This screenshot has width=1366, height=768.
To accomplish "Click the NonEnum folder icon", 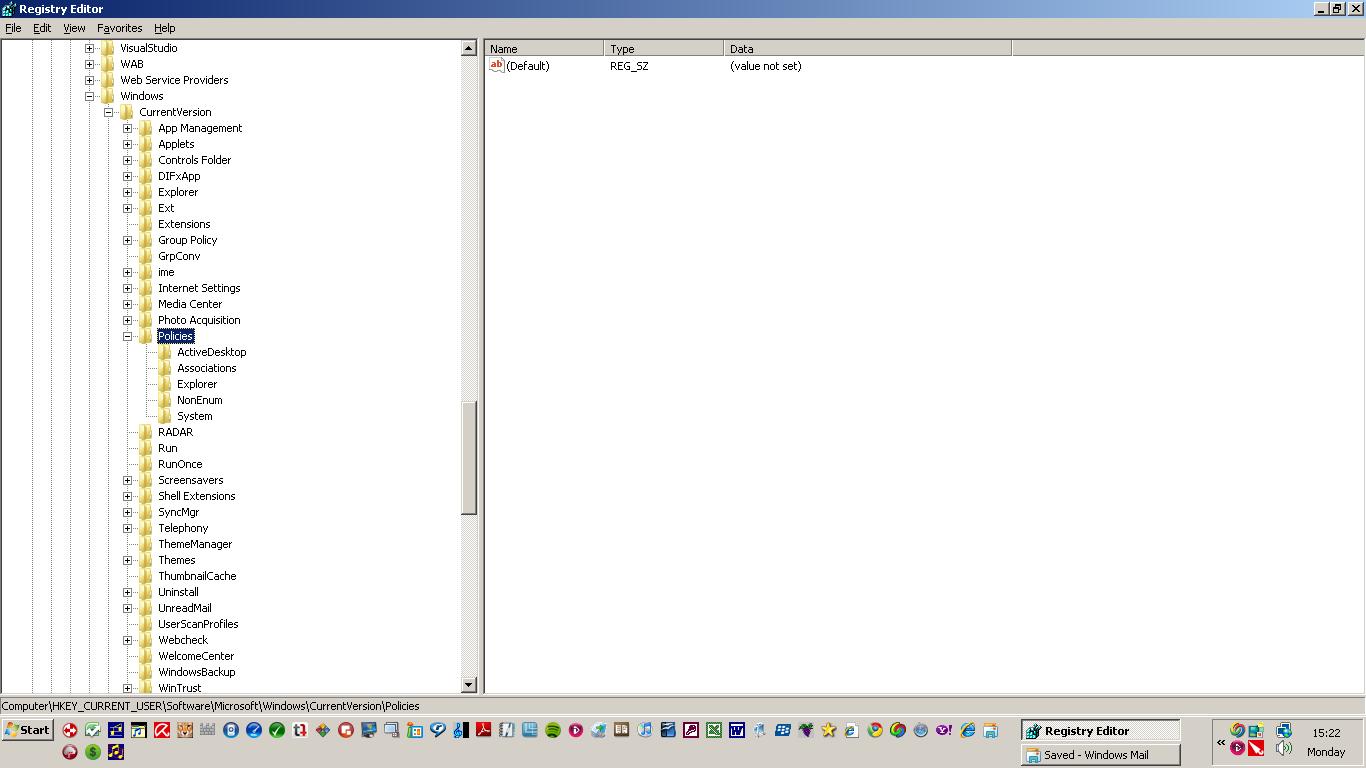I will [165, 400].
